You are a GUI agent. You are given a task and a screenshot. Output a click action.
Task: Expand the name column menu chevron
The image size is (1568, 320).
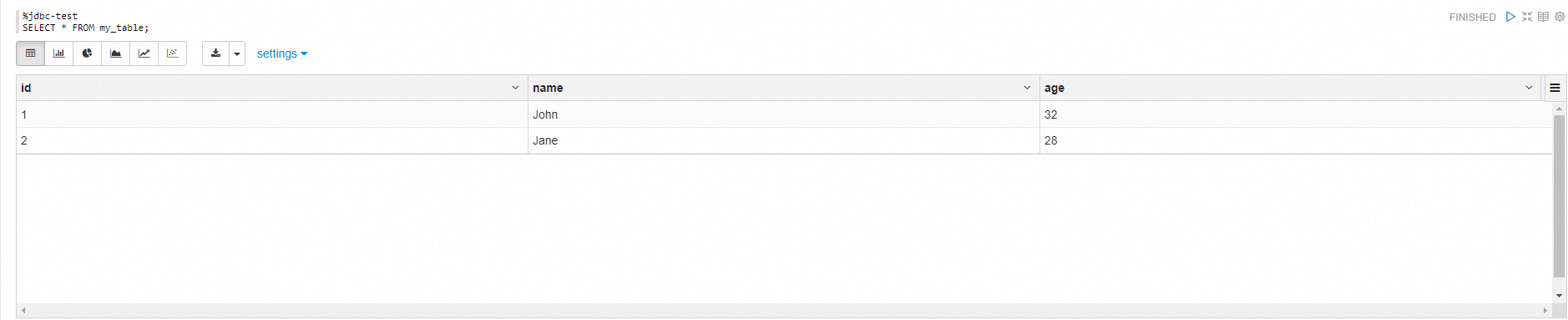click(1027, 88)
